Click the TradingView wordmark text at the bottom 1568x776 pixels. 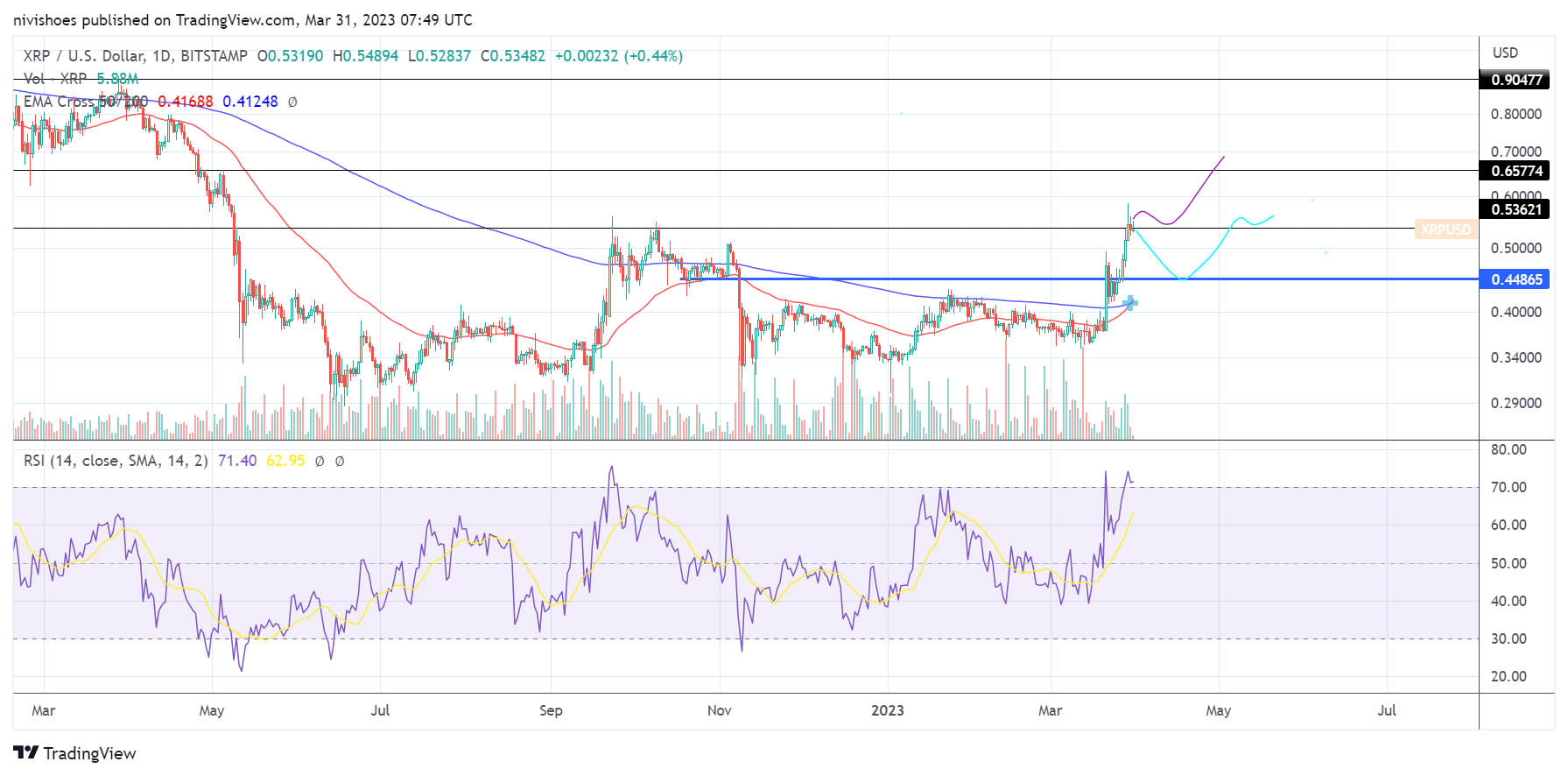pyautogui.click(x=90, y=753)
